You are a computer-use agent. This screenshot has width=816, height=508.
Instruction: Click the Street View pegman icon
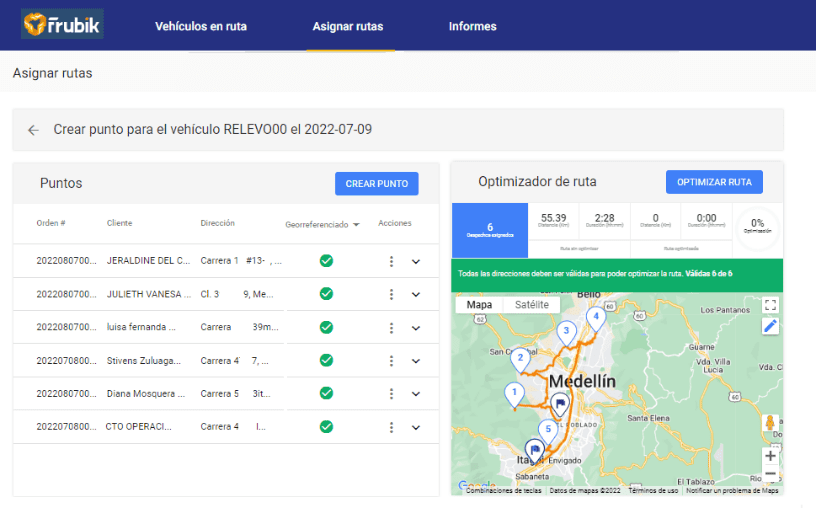(769, 424)
